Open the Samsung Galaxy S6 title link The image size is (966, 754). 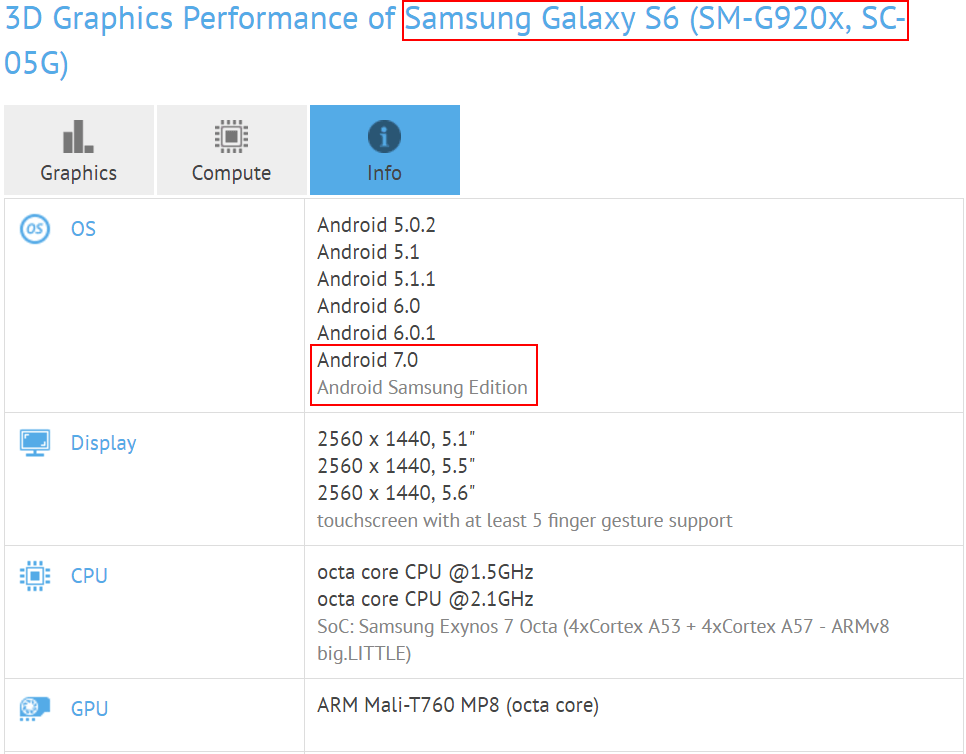654,20
